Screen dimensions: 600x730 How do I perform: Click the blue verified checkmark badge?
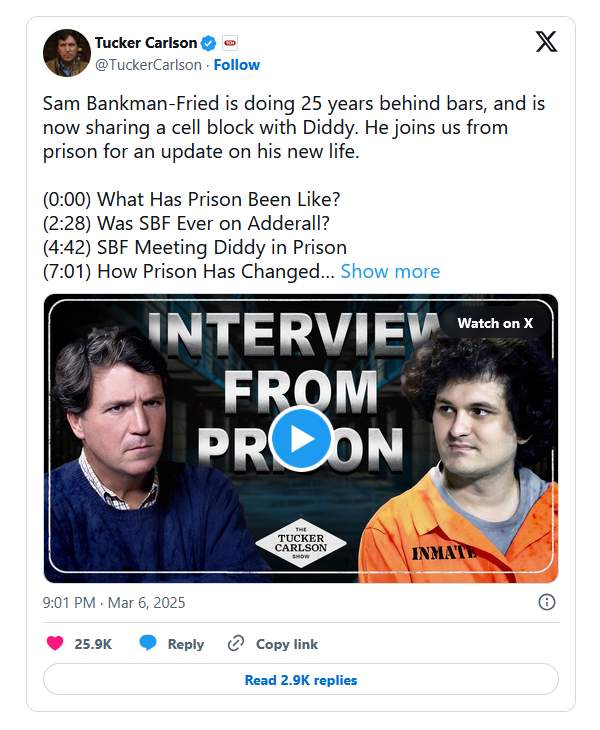(x=208, y=43)
